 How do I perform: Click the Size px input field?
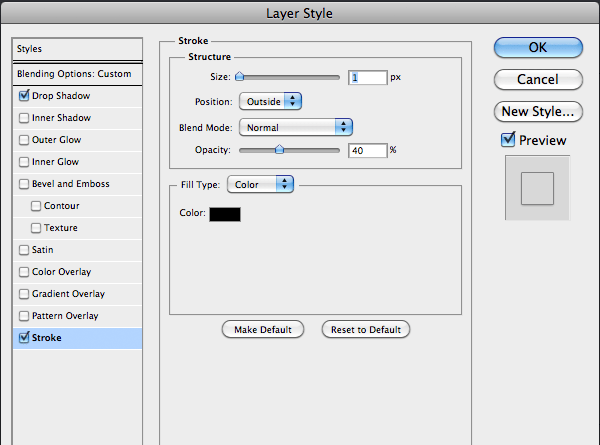coord(367,78)
